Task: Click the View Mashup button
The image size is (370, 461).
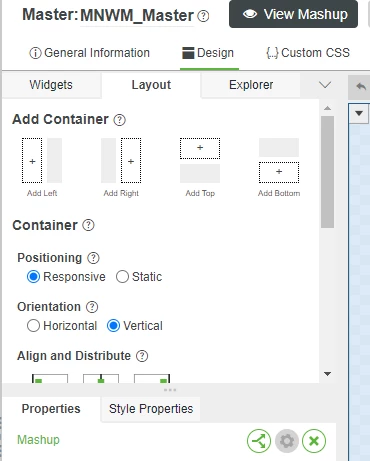Action: coord(293,14)
